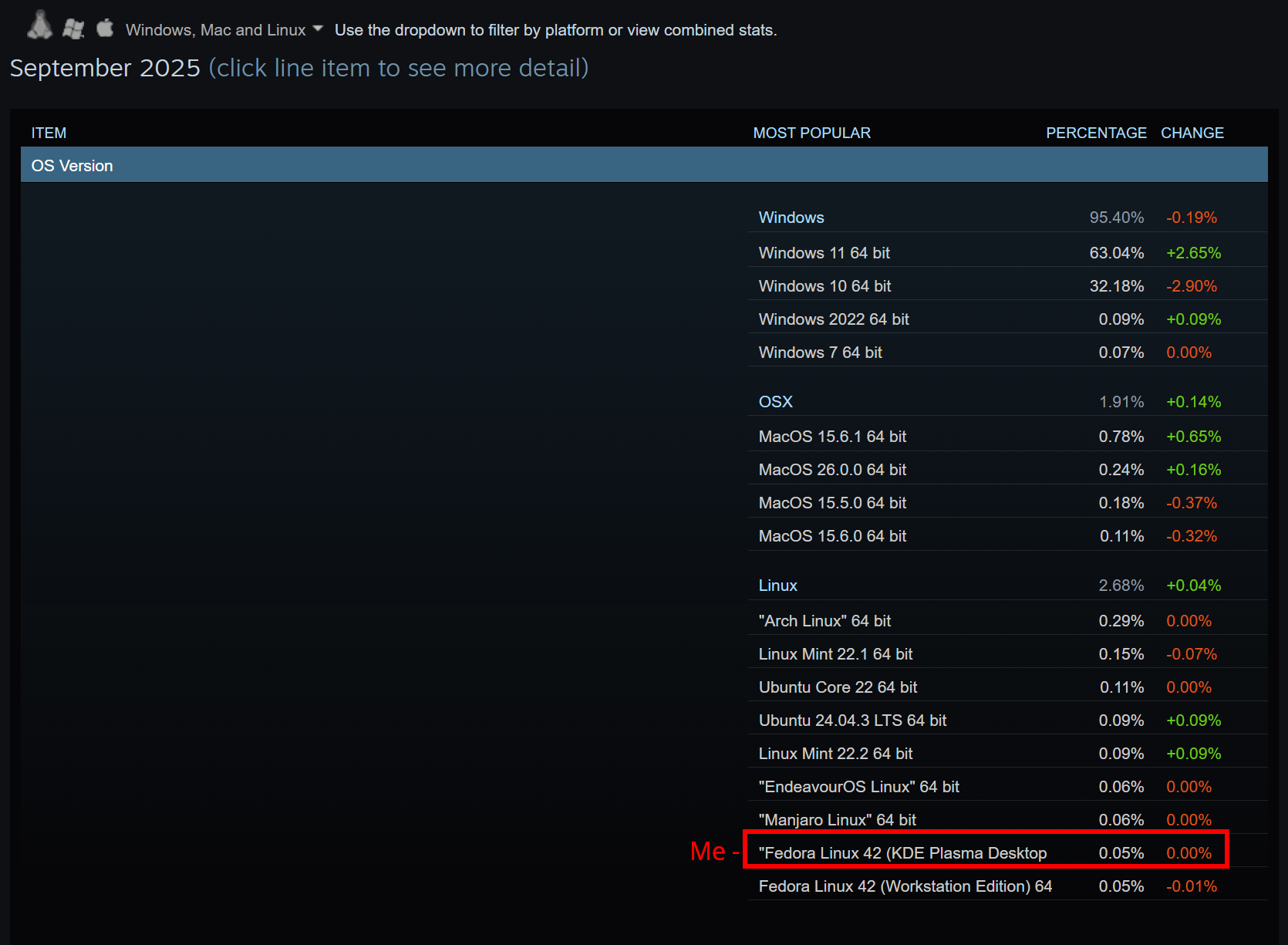The height and width of the screenshot is (945, 1288).
Task: Click the Linux total 2.68% value
Action: coord(1121,586)
